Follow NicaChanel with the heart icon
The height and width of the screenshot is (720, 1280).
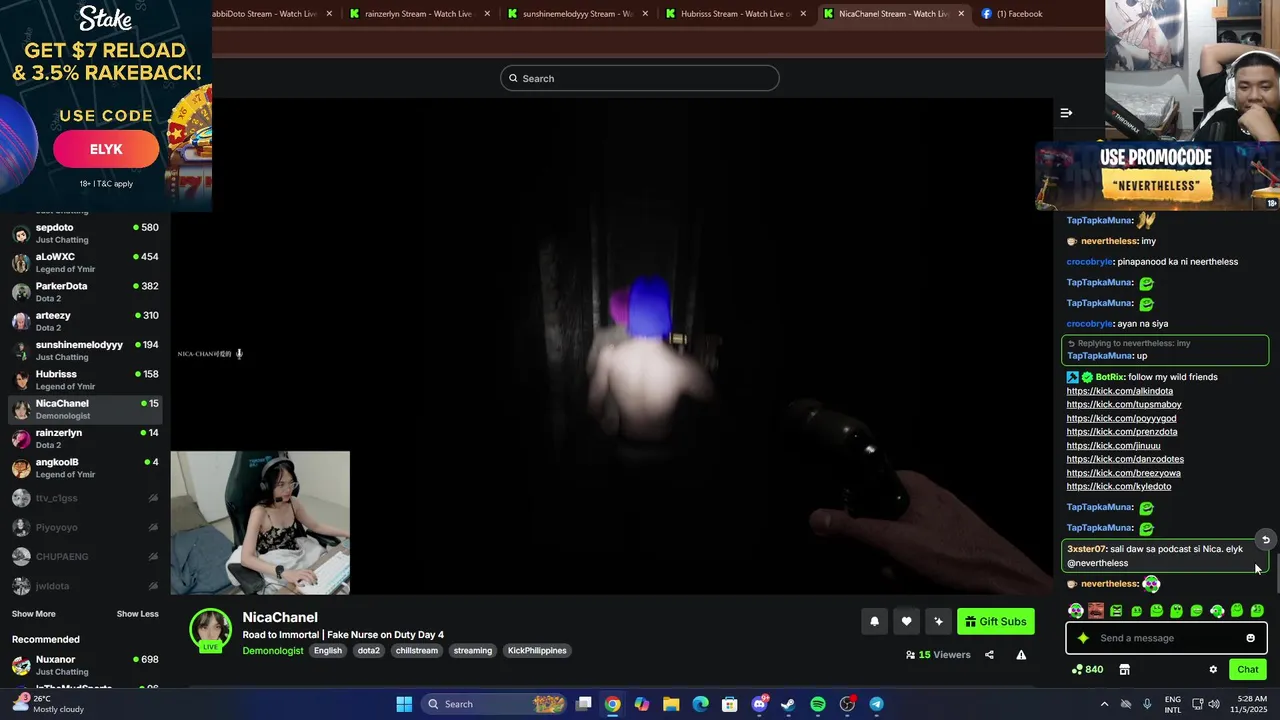pos(906,621)
